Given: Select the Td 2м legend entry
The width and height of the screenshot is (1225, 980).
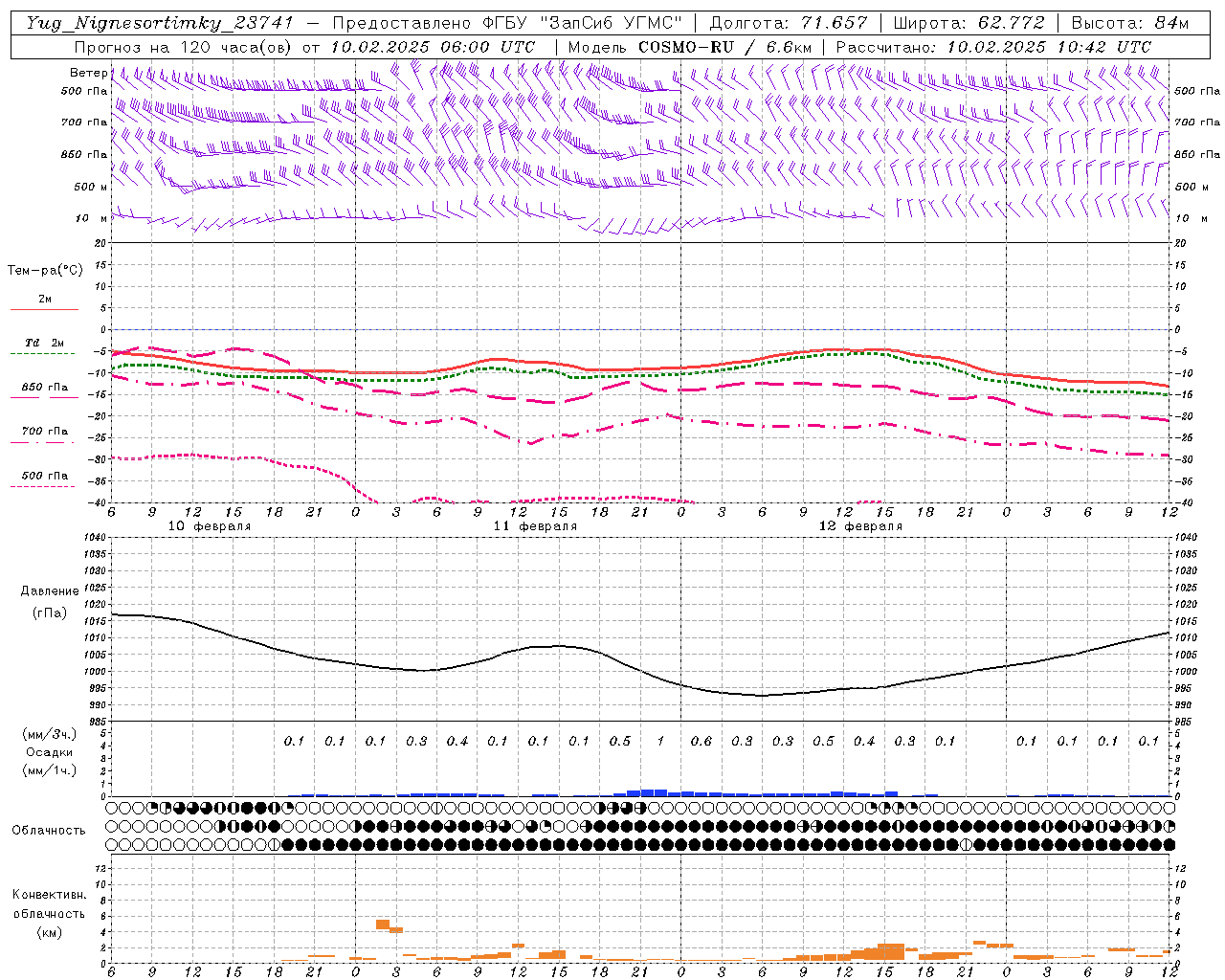Looking at the screenshot, I should click(x=44, y=343).
